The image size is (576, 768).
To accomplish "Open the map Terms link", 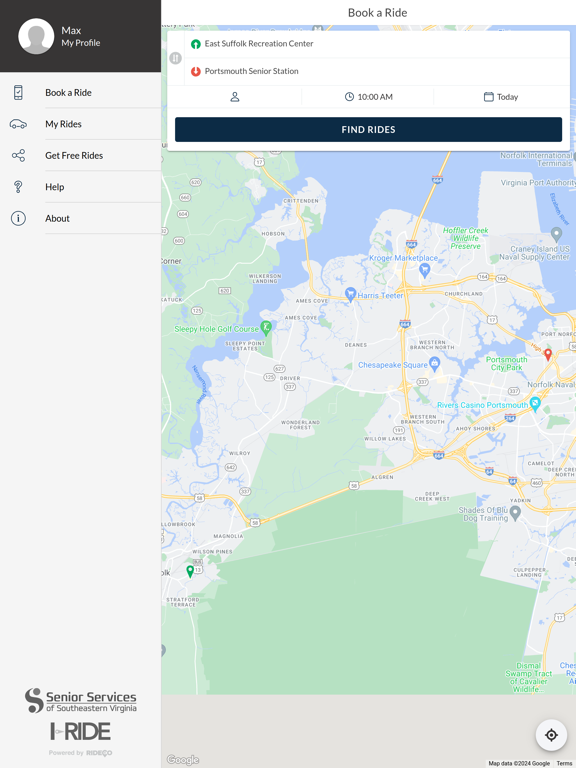I will click(x=564, y=764).
